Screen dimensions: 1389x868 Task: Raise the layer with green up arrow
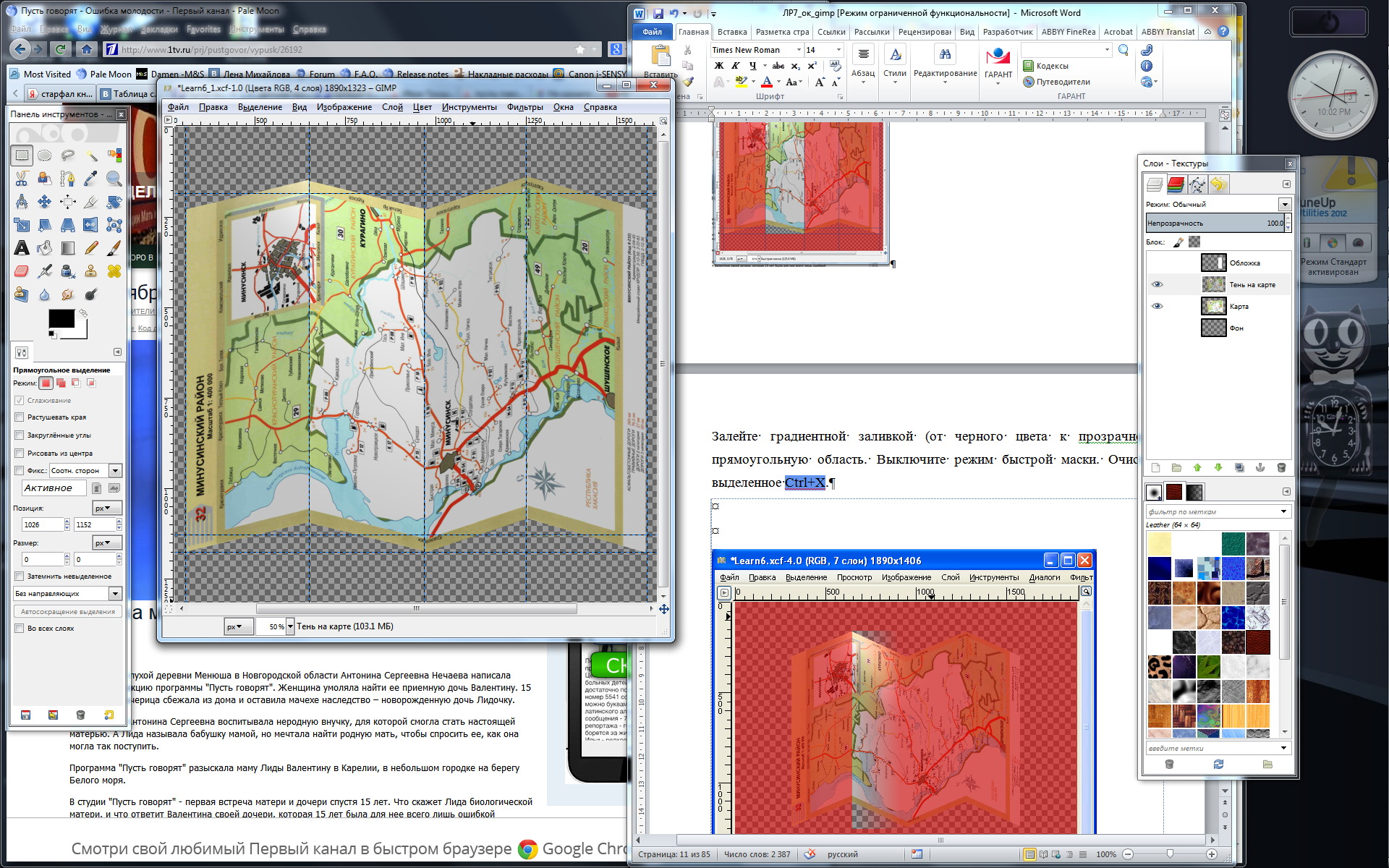tap(1197, 468)
